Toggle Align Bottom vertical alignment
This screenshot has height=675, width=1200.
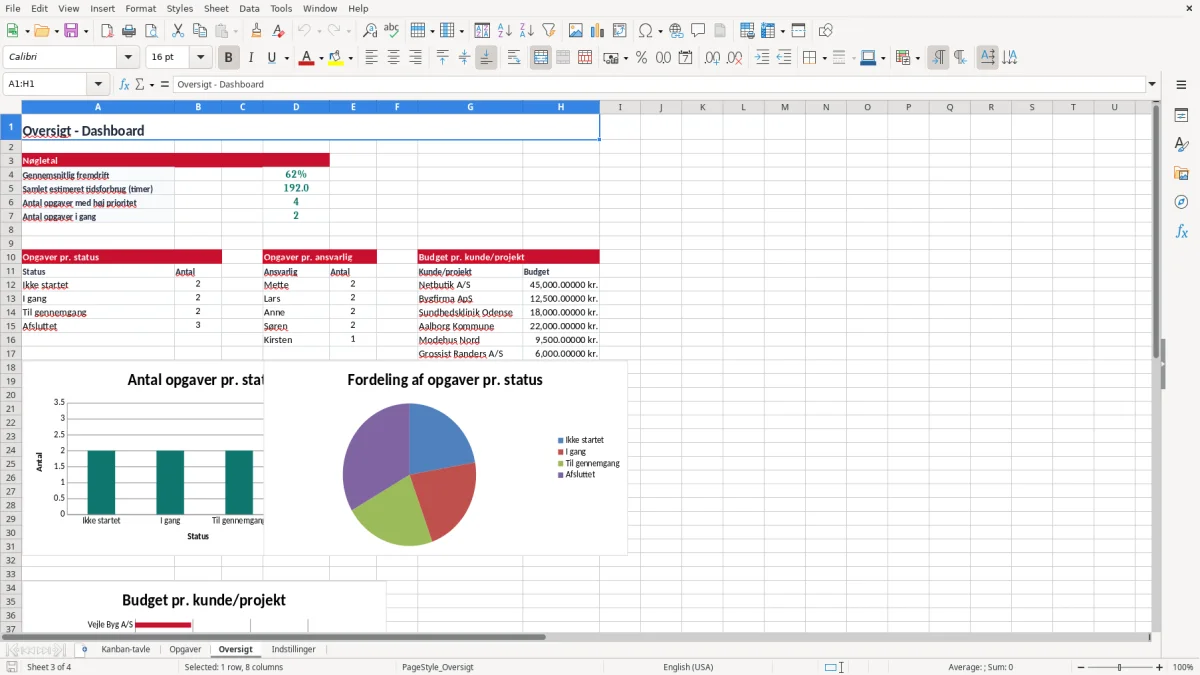(x=486, y=58)
